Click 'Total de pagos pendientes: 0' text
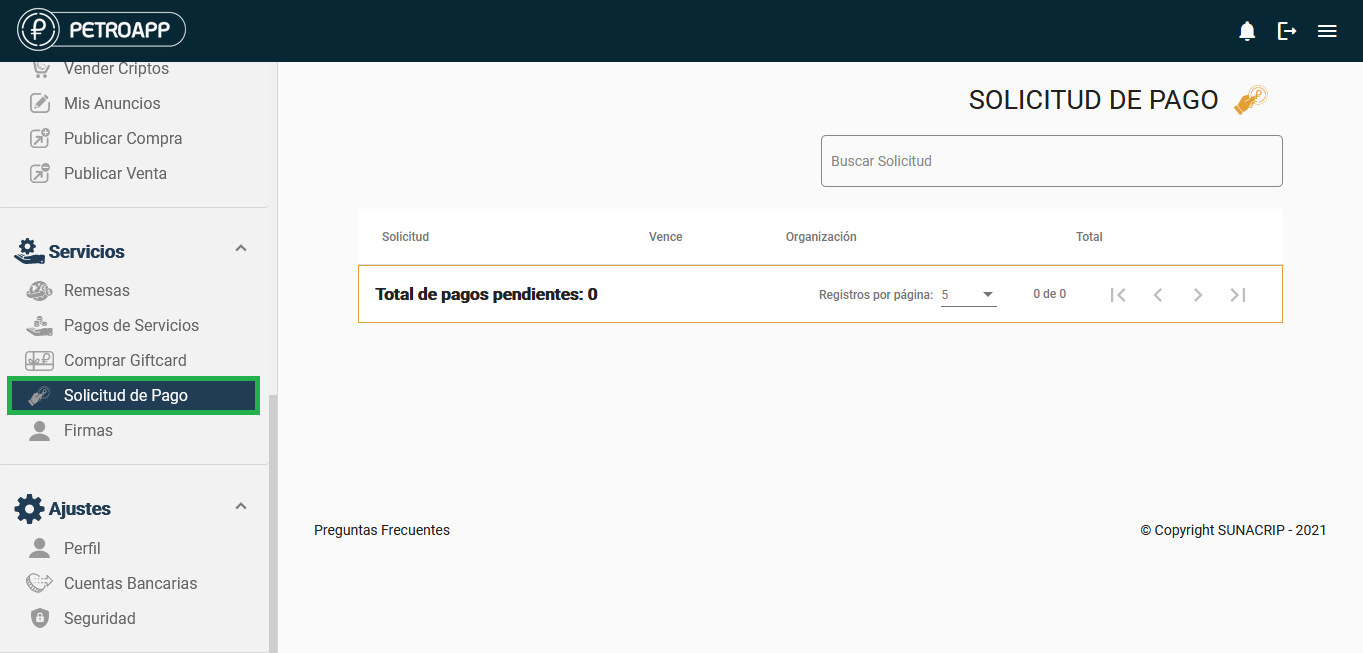The height and width of the screenshot is (653, 1363). 486,294
